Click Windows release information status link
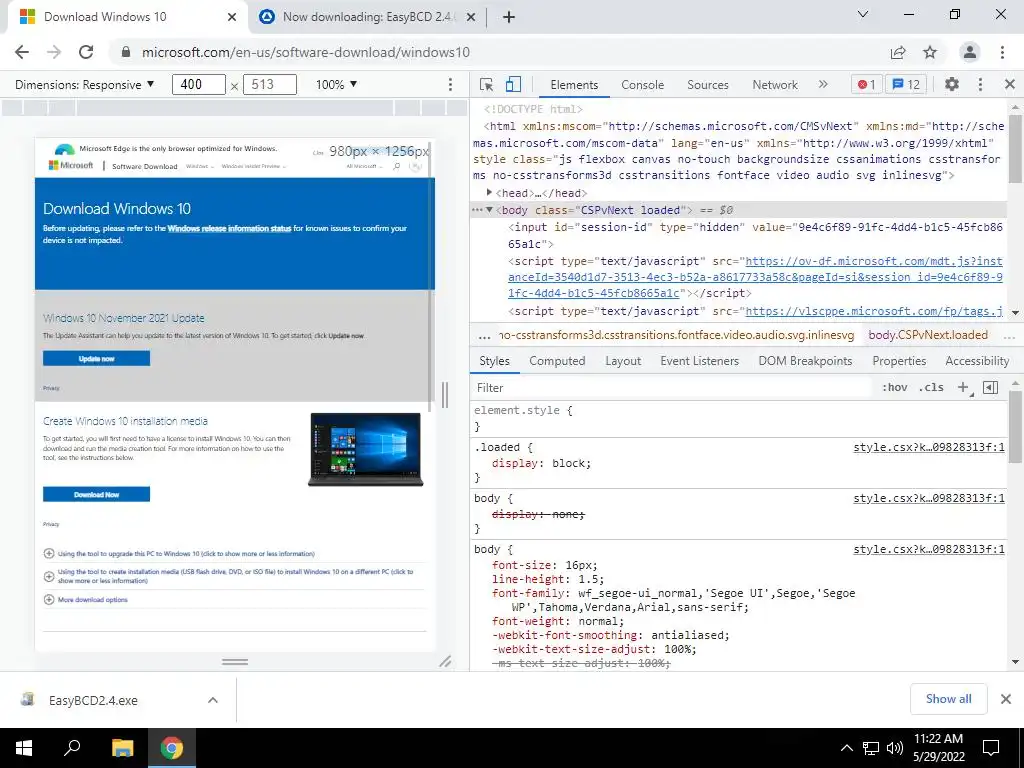 pyautogui.click(x=229, y=229)
